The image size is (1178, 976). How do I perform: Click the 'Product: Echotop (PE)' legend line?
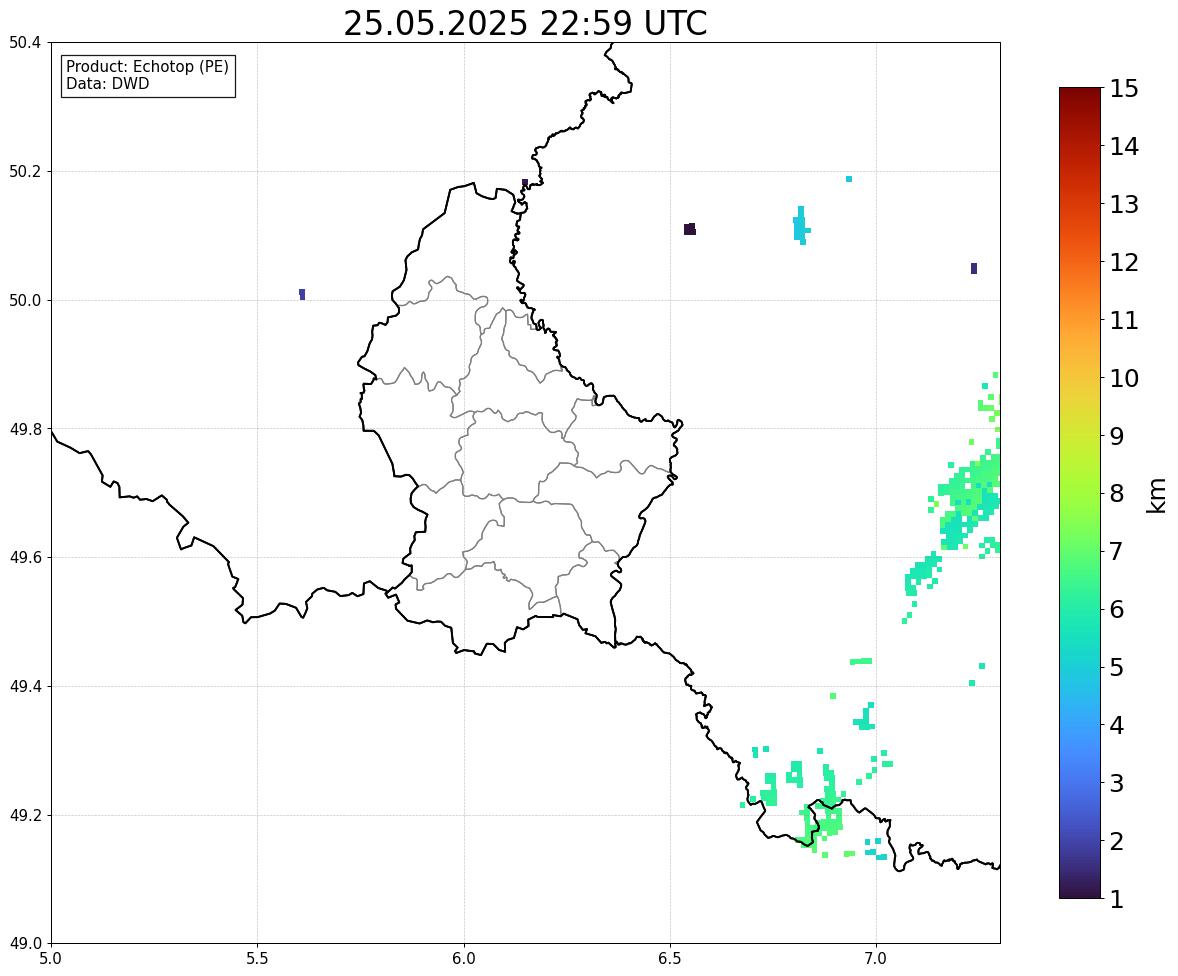[147, 67]
